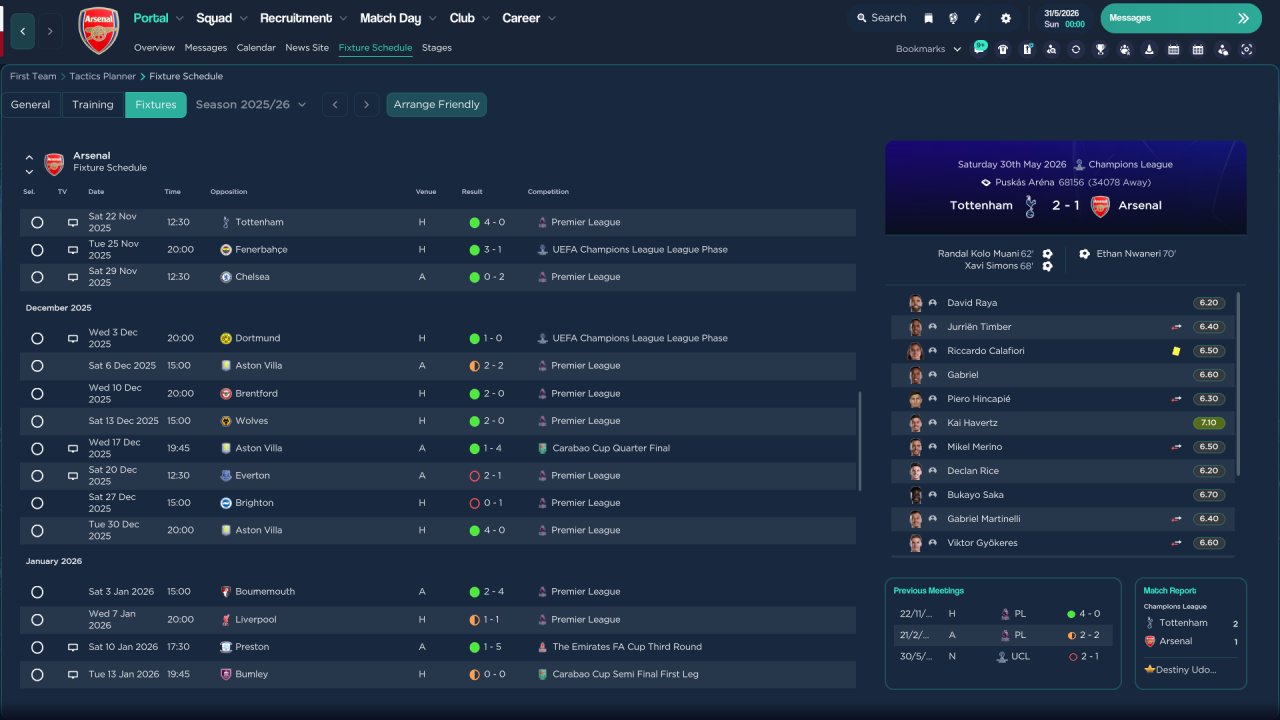Click the trophy shortcut icon in bookmarks bar
The height and width of the screenshot is (720, 1280).
tap(1100, 49)
